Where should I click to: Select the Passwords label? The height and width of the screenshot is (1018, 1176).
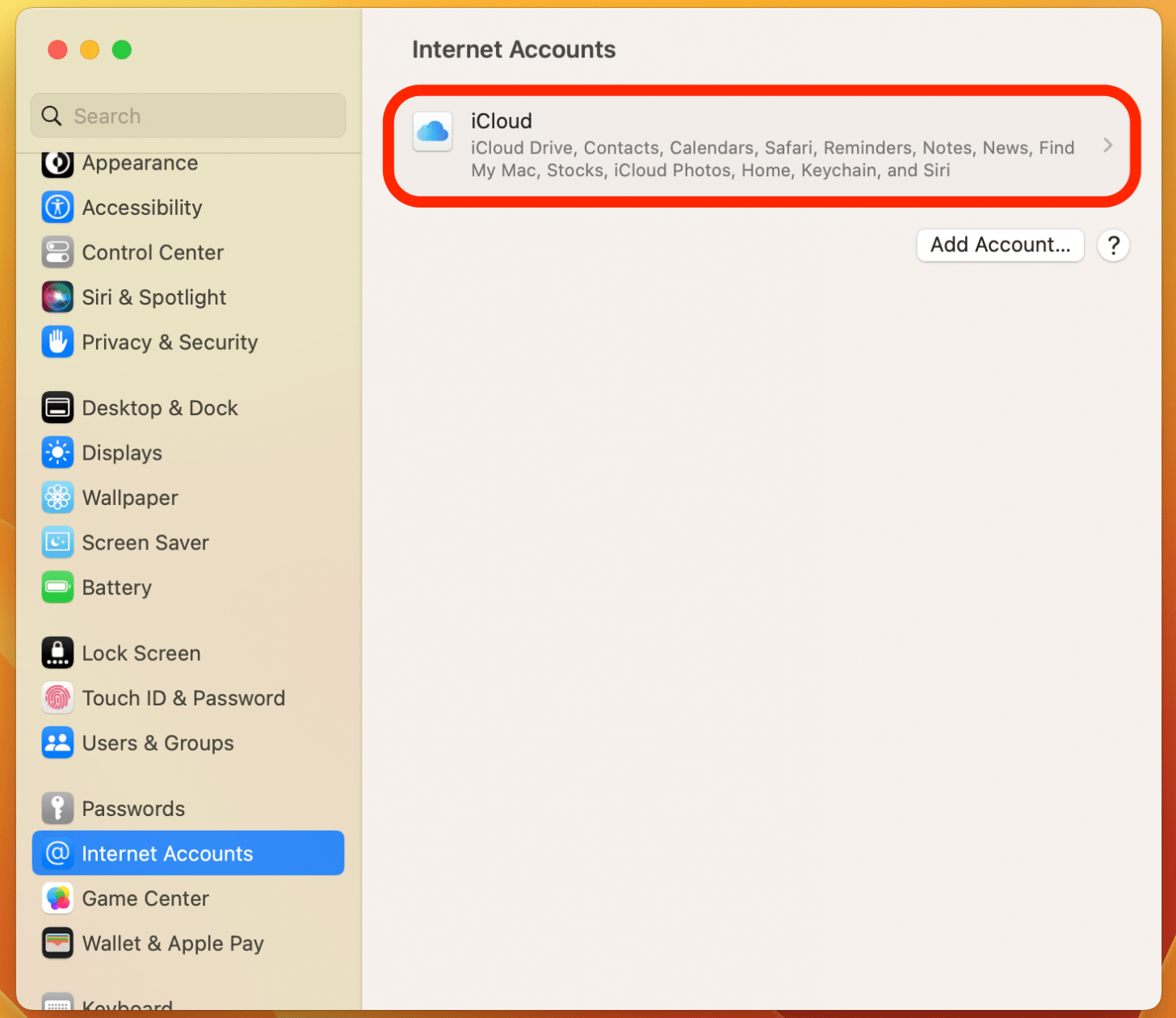click(x=133, y=809)
